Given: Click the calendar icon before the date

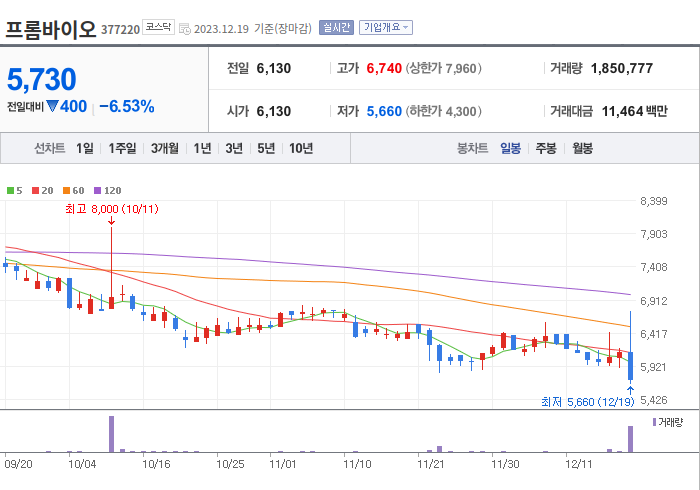Looking at the screenshot, I should coord(185,29).
